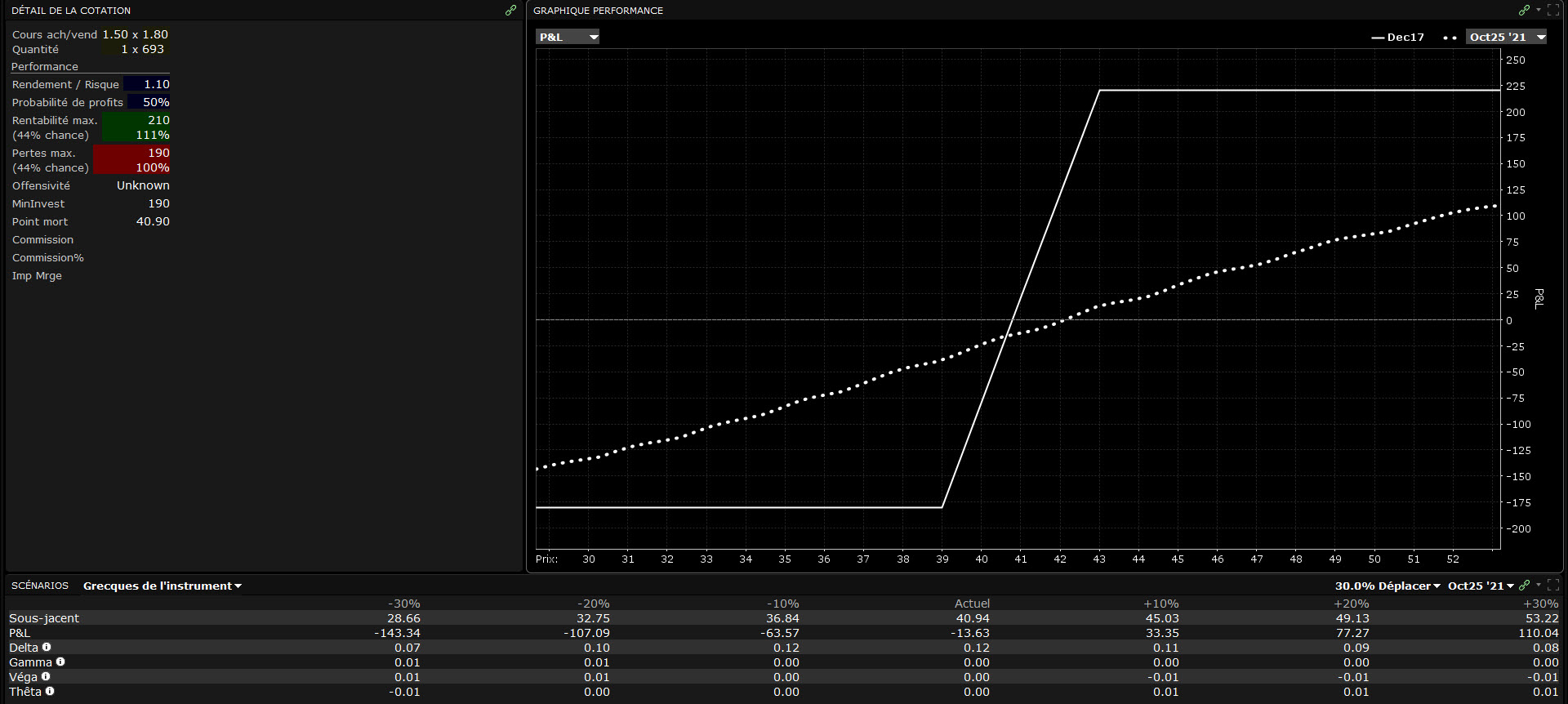Click the GRAPHIQUE PERFORMANCE panel title
Screen dimensions: 1568x704
[598, 11]
